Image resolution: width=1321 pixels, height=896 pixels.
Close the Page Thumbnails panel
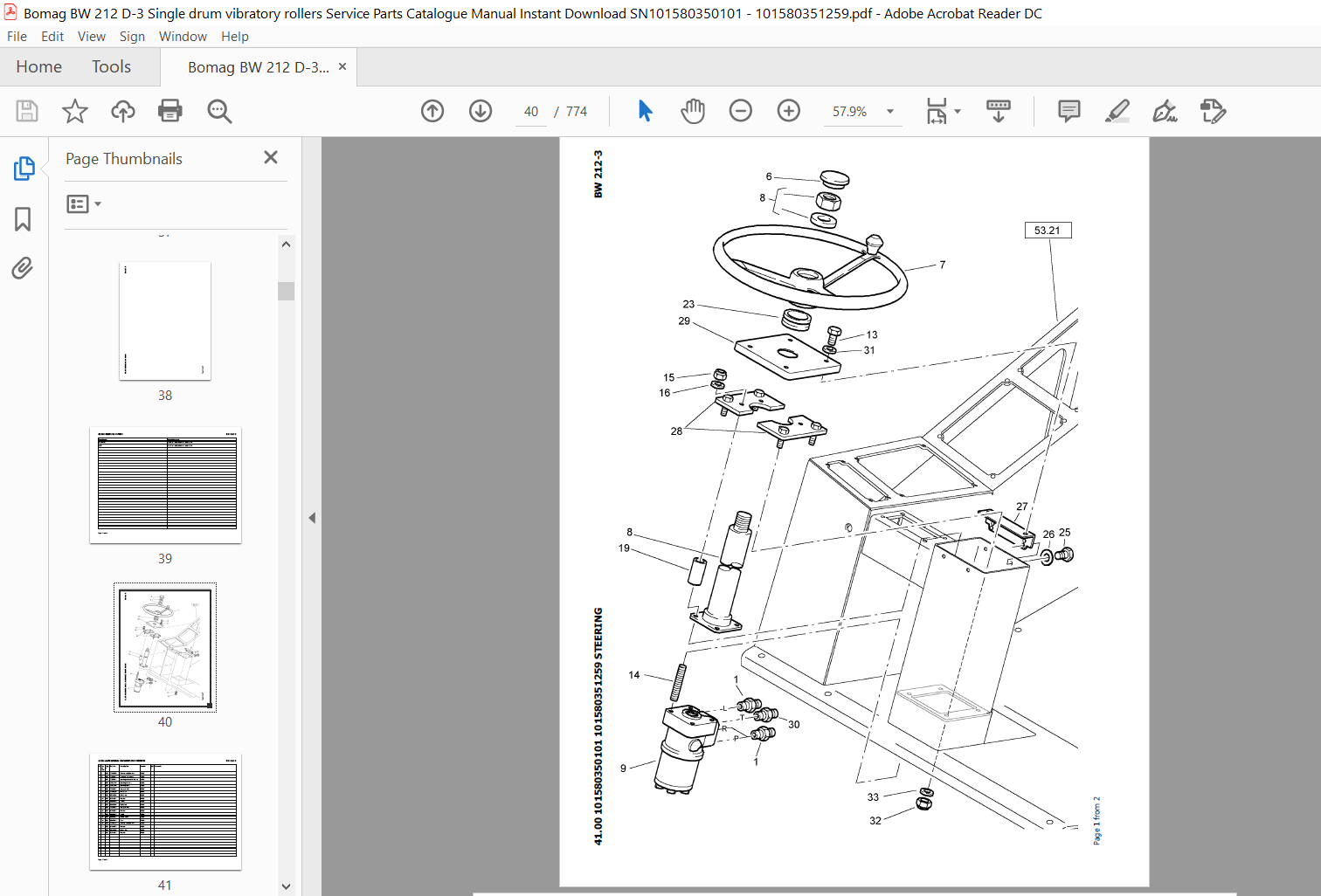271,157
